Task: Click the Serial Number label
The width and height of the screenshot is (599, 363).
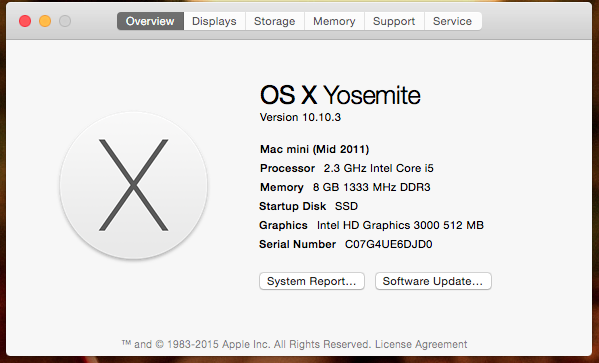Action: (297, 244)
